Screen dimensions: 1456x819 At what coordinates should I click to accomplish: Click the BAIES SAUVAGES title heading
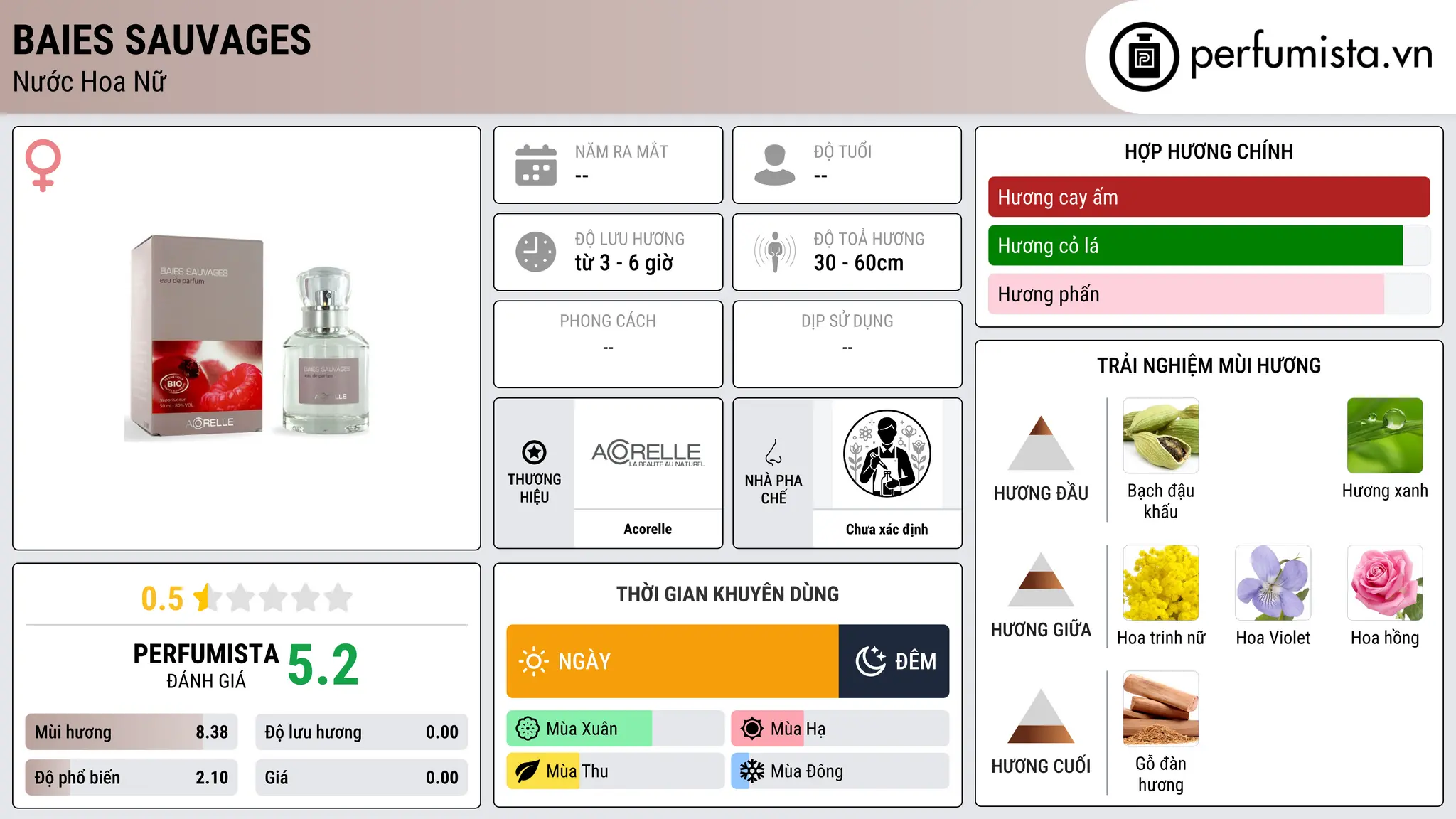(162, 40)
